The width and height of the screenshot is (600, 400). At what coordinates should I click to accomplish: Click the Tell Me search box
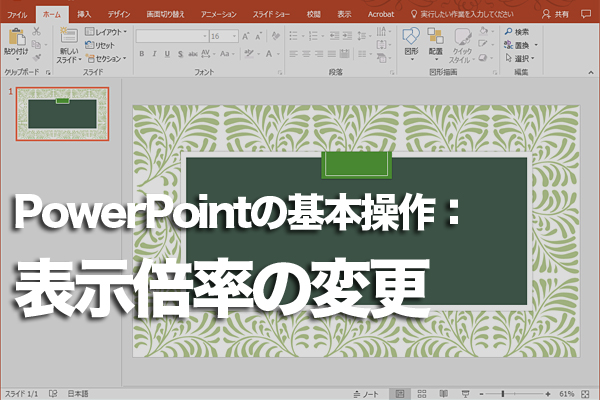click(462, 15)
